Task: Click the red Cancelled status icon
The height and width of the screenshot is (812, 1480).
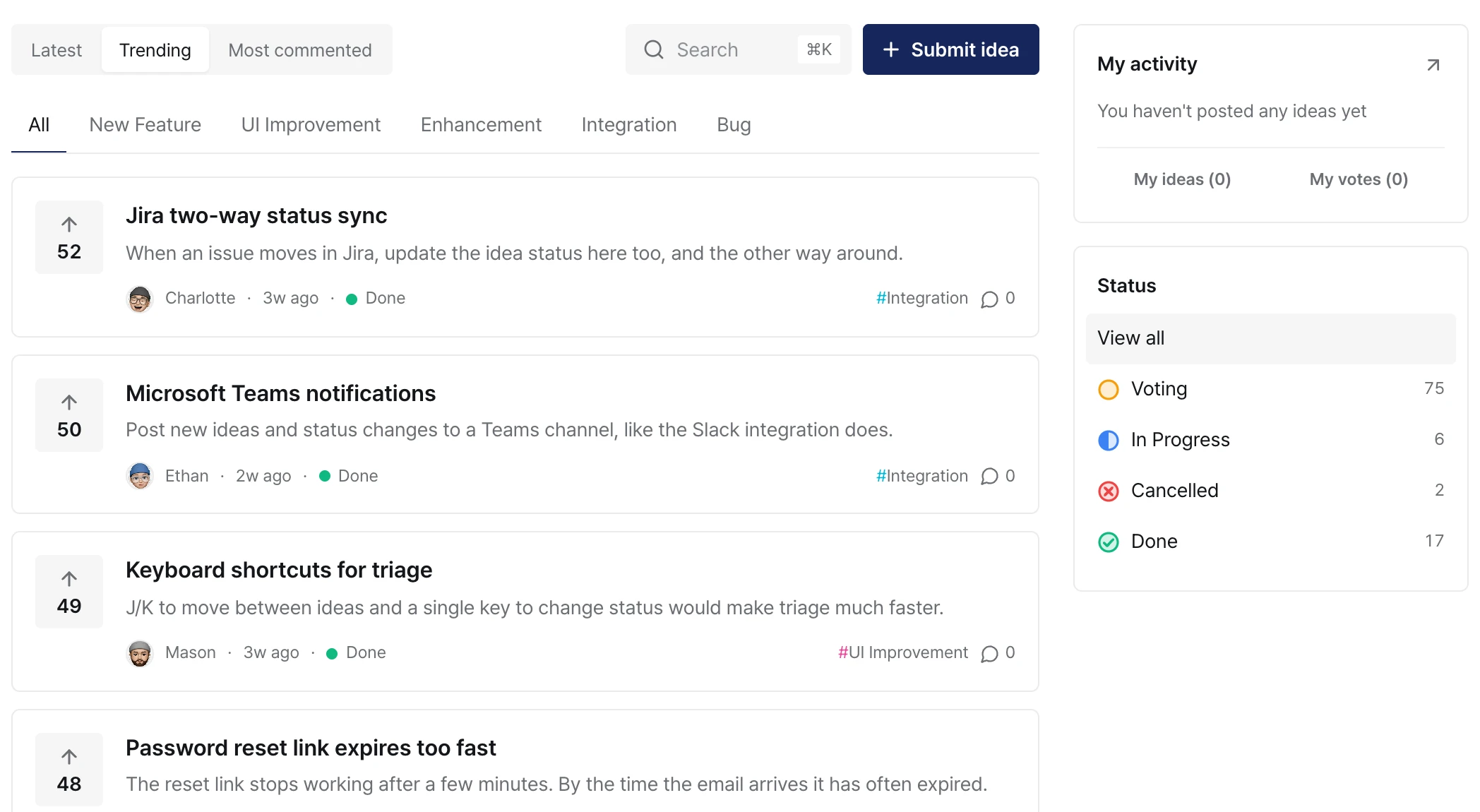Action: [1109, 491]
